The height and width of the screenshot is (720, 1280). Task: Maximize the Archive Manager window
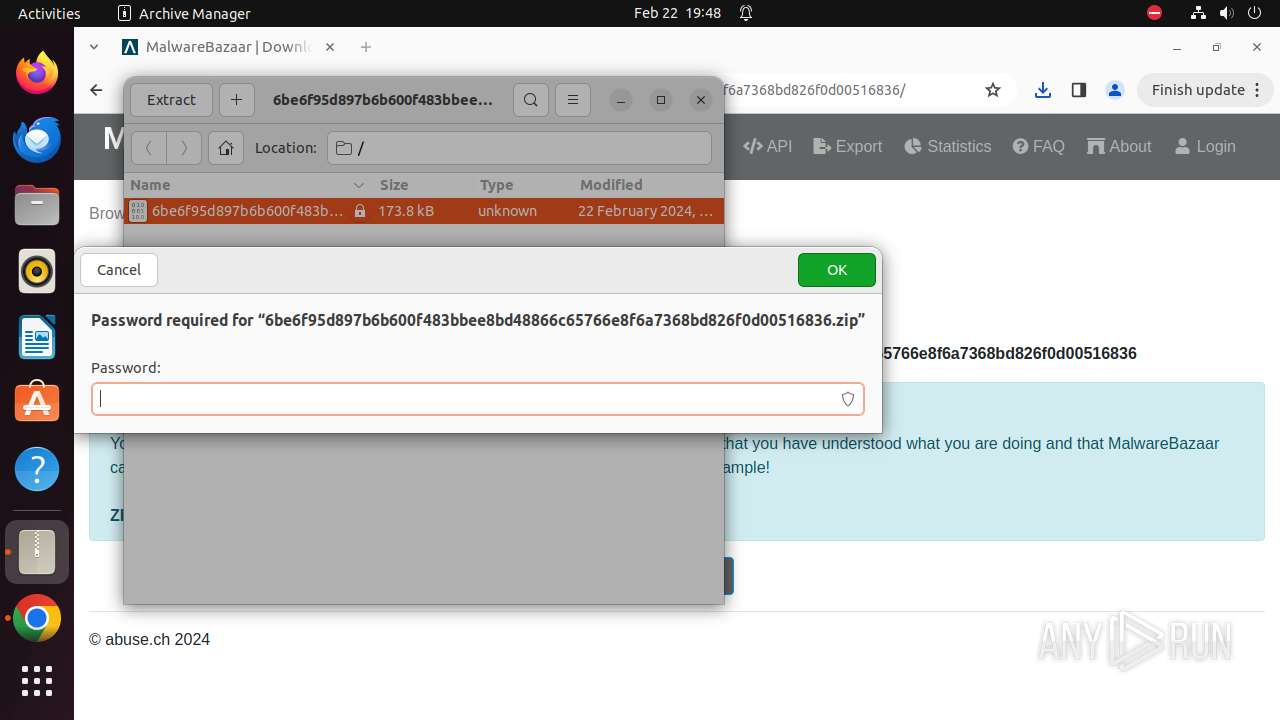661,100
